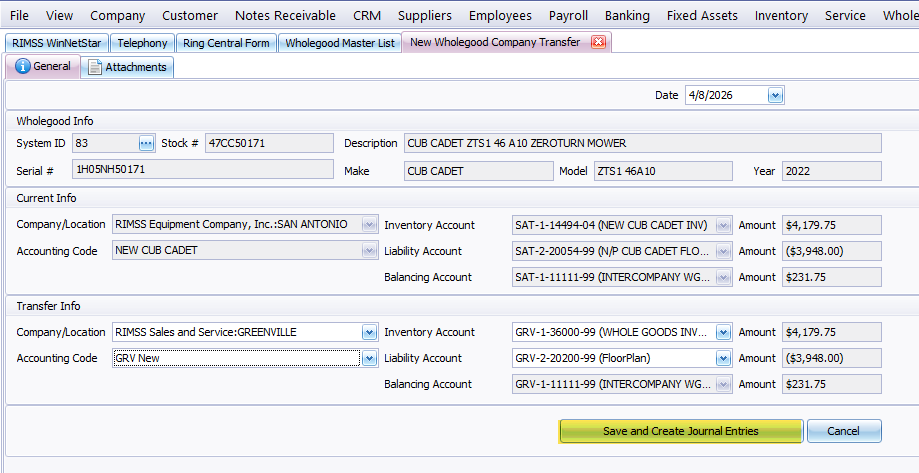Select the General sub-tab
This screenshot has height=473, width=919.
click(x=43, y=66)
